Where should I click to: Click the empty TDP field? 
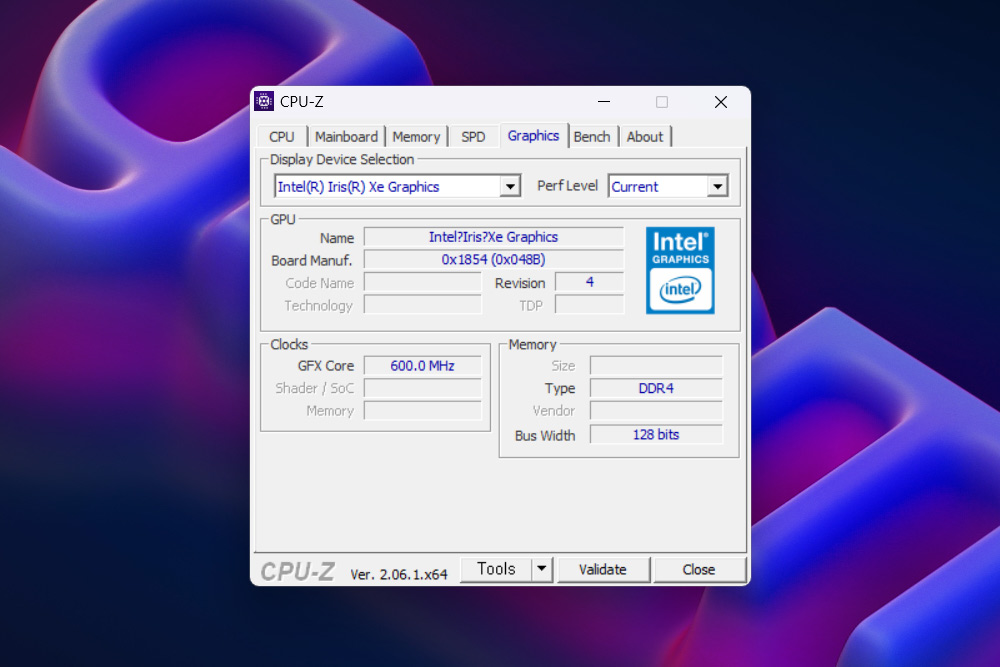click(589, 305)
